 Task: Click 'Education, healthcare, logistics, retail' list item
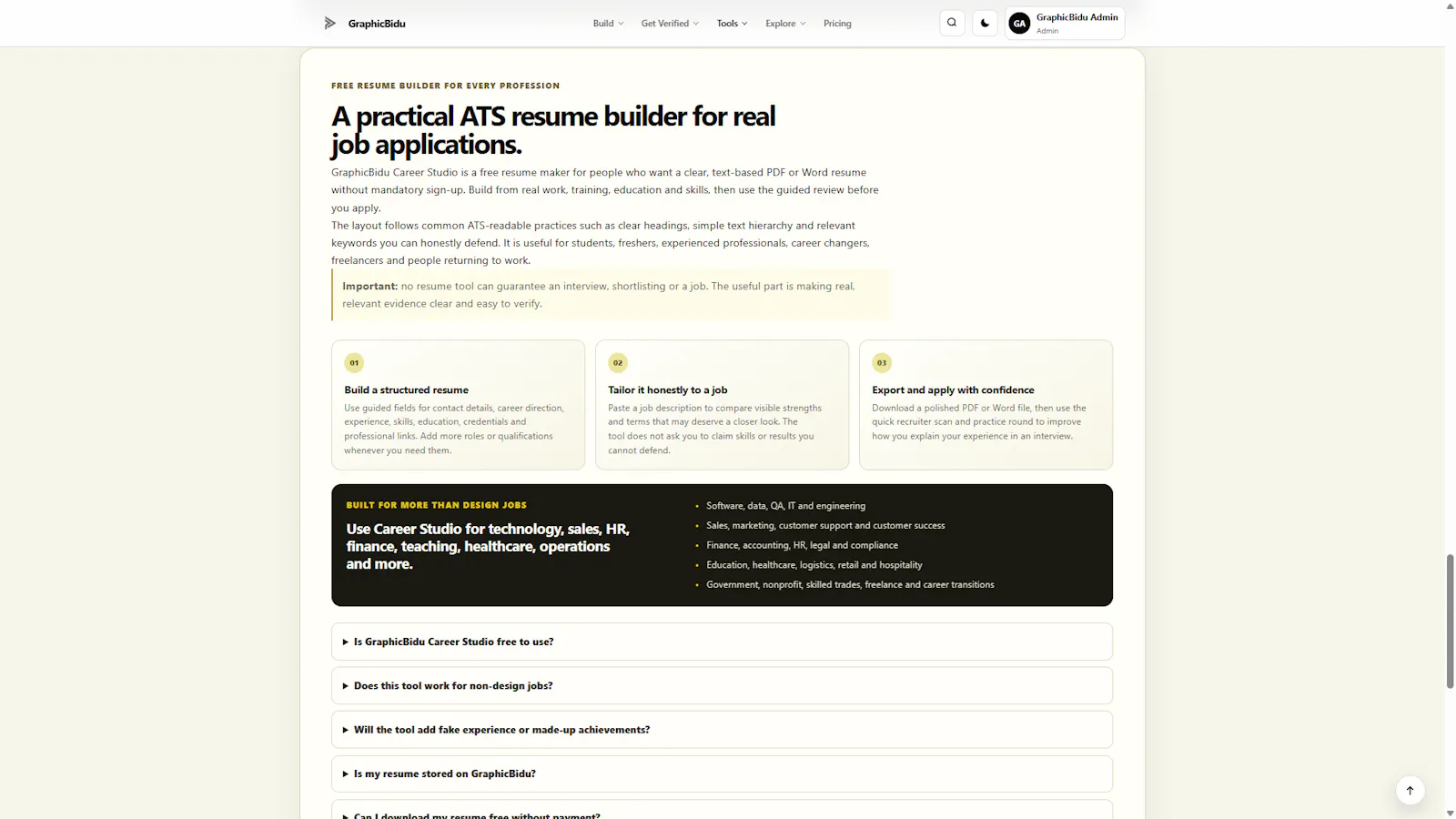[814, 565]
